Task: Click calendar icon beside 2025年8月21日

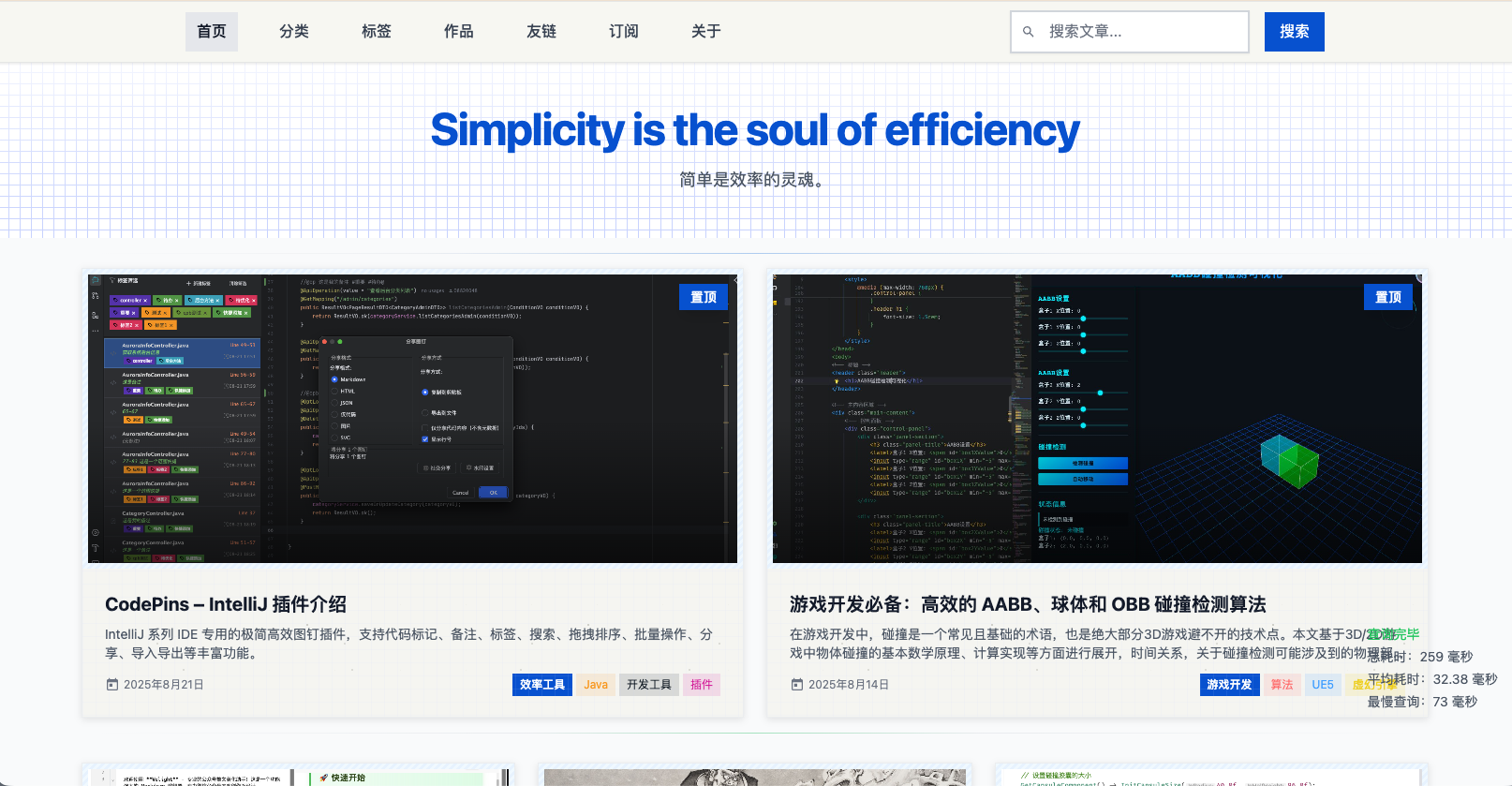Action: pos(112,685)
